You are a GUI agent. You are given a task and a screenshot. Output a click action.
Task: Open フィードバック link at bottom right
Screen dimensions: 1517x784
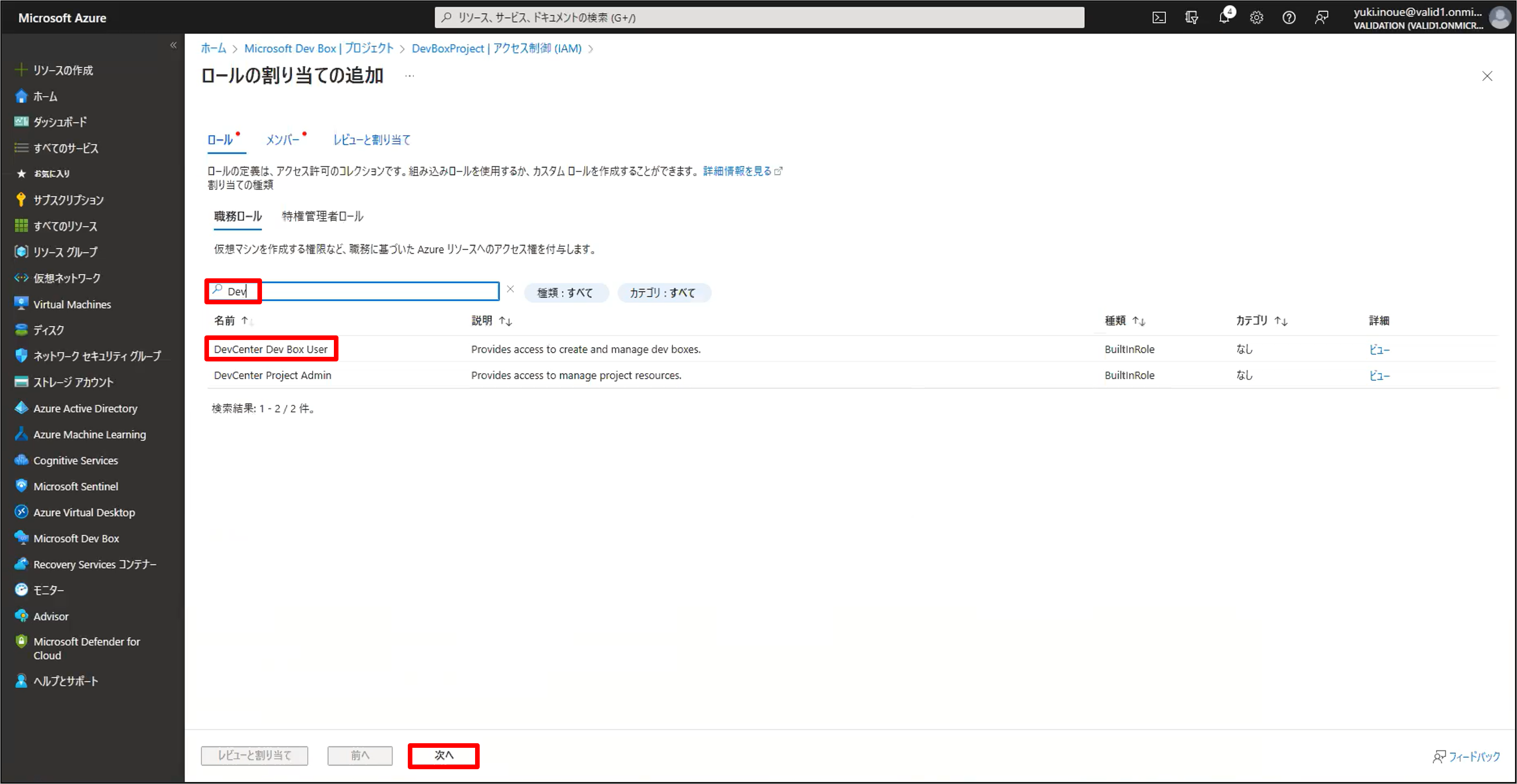[1467, 756]
